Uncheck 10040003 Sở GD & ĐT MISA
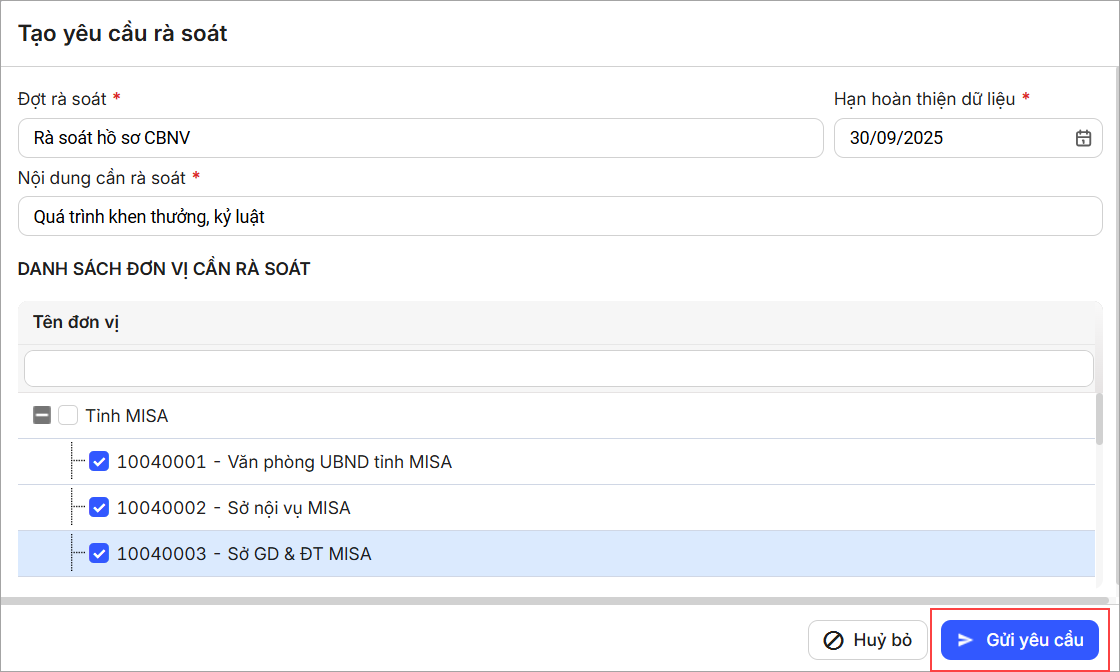The height and width of the screenshot is (672, 1120). [x=99, y=553]
